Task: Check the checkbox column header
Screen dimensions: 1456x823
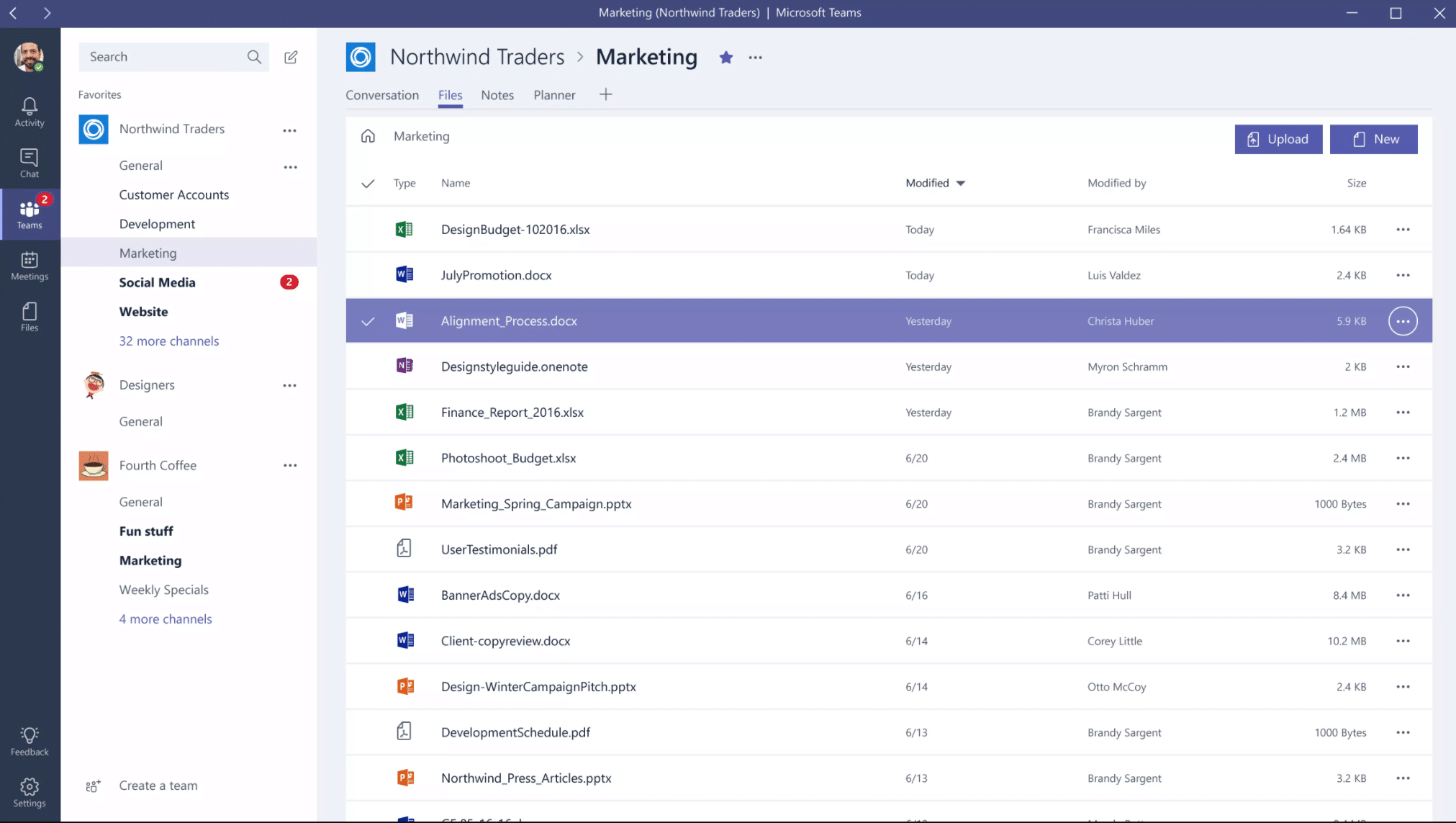Action: click(368, 183)
